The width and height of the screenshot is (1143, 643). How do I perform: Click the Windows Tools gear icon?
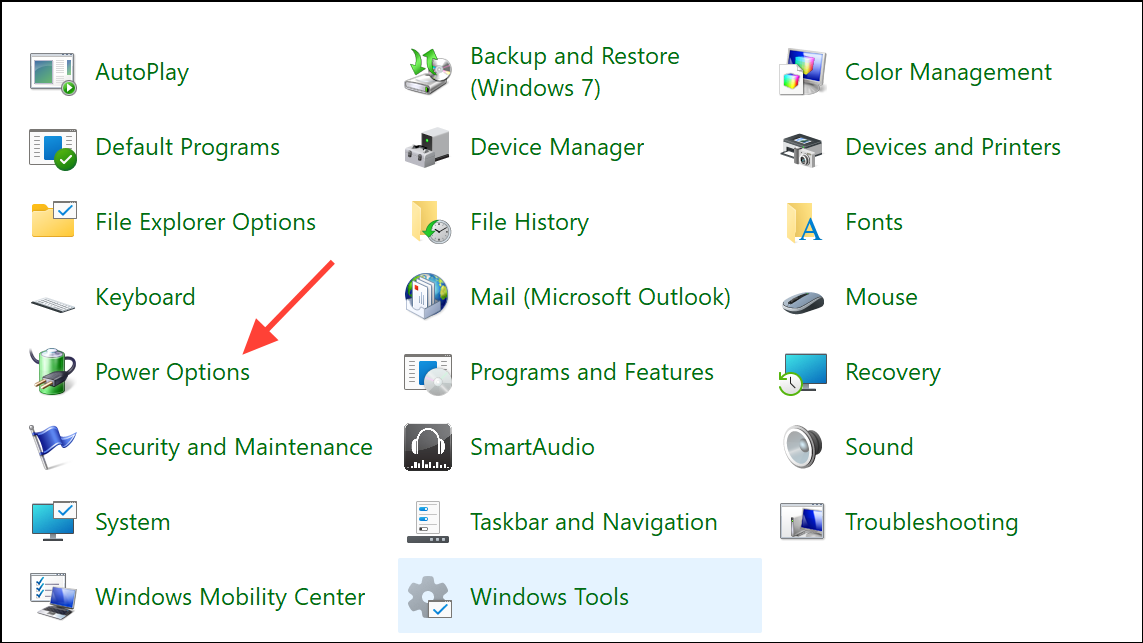click(x=428, y=597)
